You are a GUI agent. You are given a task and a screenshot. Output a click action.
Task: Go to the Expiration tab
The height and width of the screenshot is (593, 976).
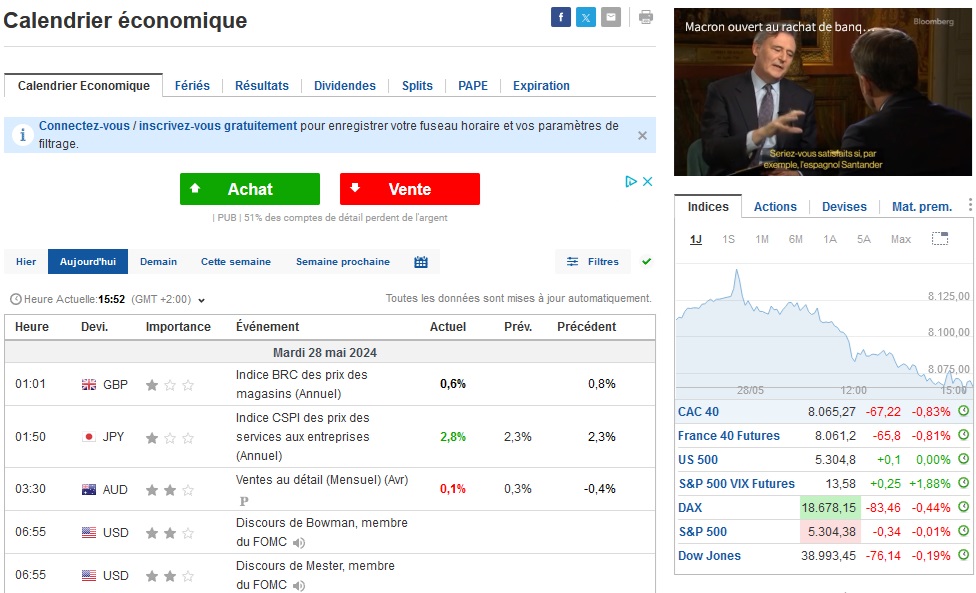point(542,86)
